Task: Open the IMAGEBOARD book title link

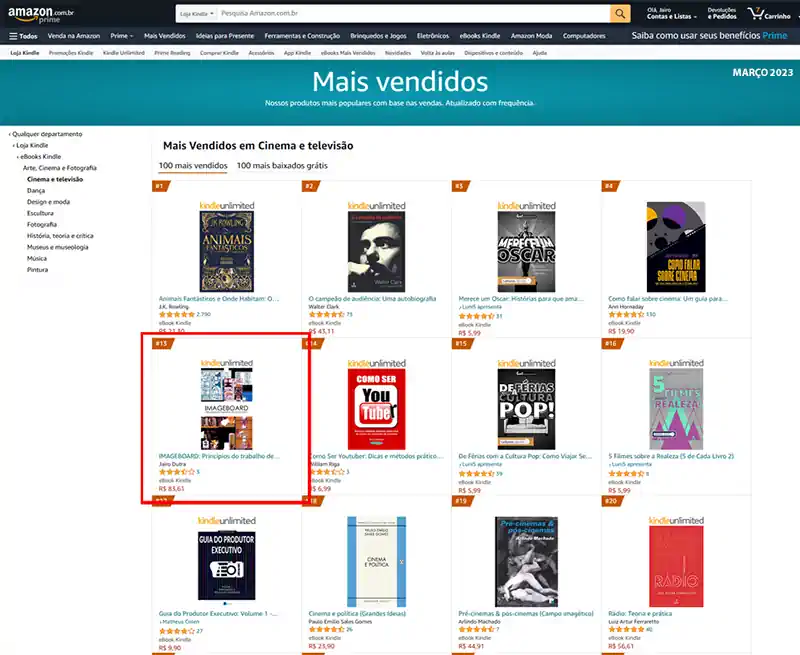Action: pos(219,456)
